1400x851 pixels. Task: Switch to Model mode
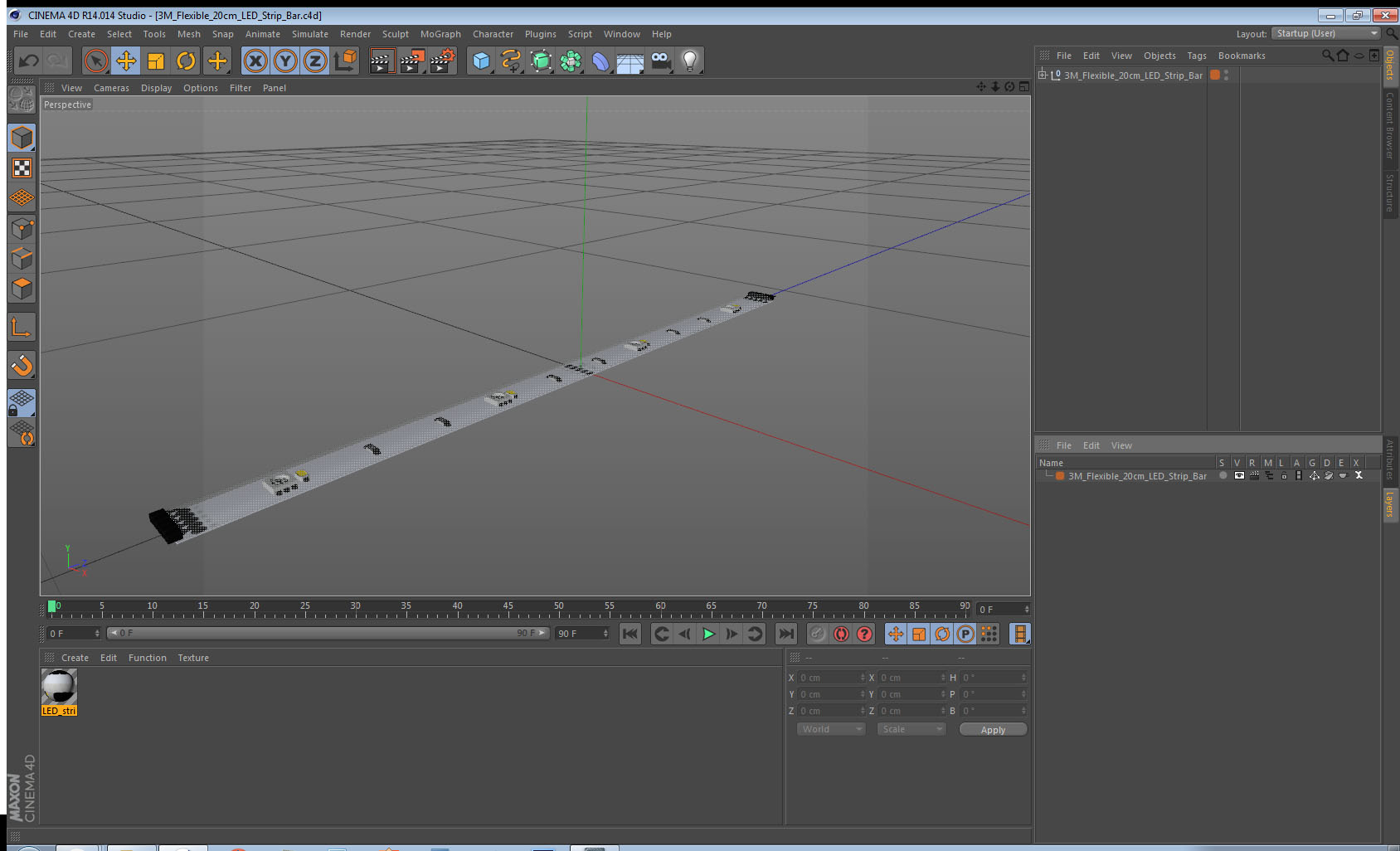pyautogui.click(x=22, y=138)
